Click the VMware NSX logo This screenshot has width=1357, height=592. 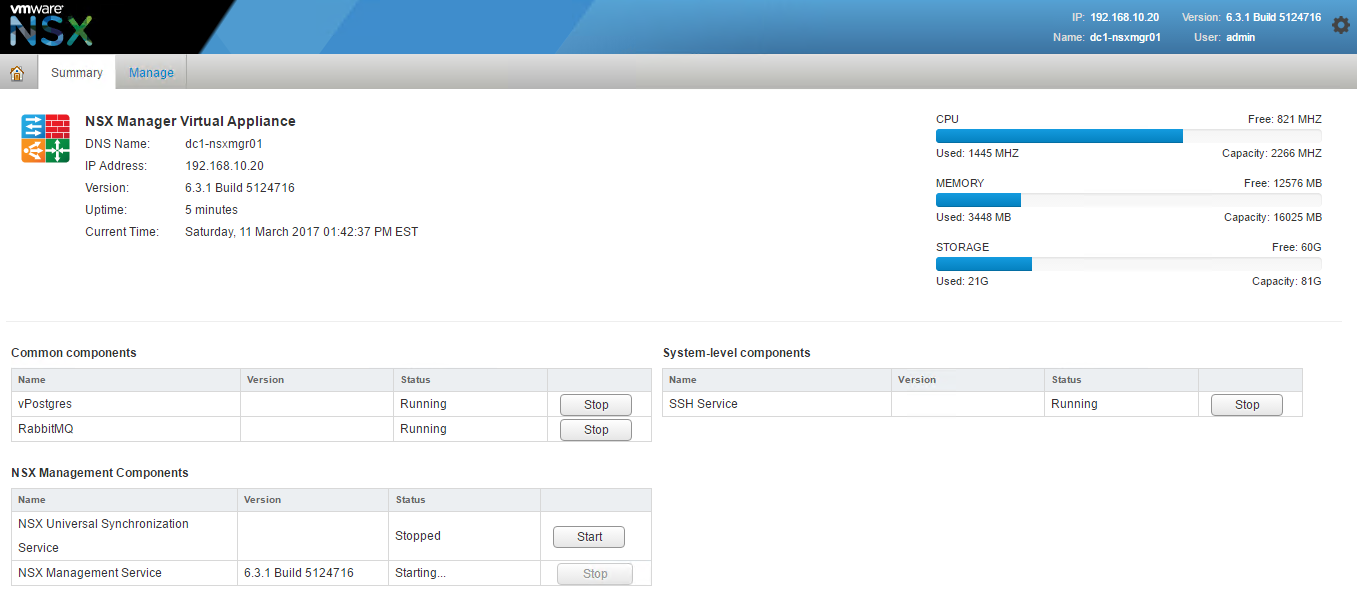tap(51, 26)
